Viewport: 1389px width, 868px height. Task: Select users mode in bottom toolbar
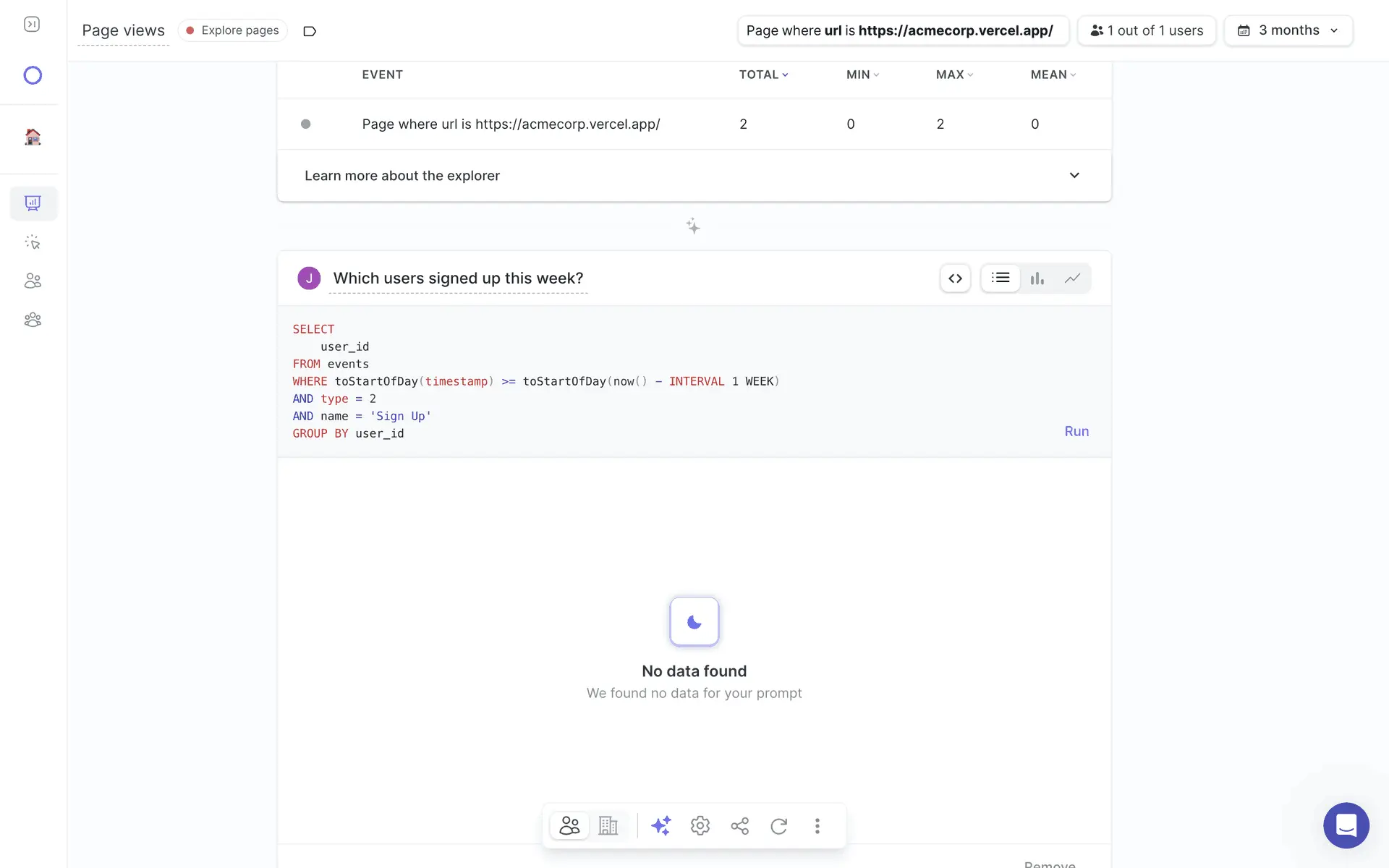pos(569,825)
